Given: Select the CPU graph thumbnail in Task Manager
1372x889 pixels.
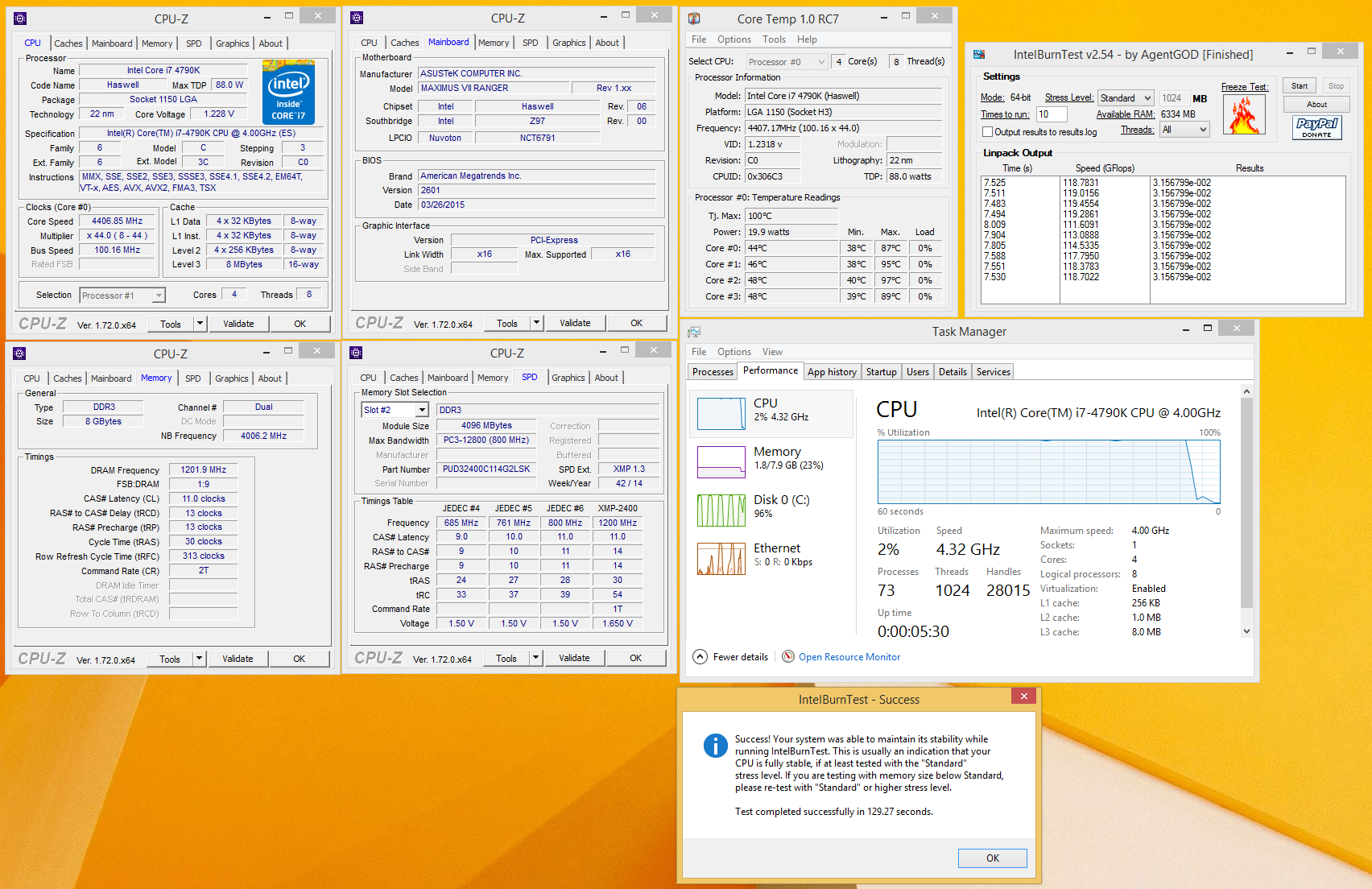Looking at the screenshot, I should pyautogui.click(x=721, y=414).
